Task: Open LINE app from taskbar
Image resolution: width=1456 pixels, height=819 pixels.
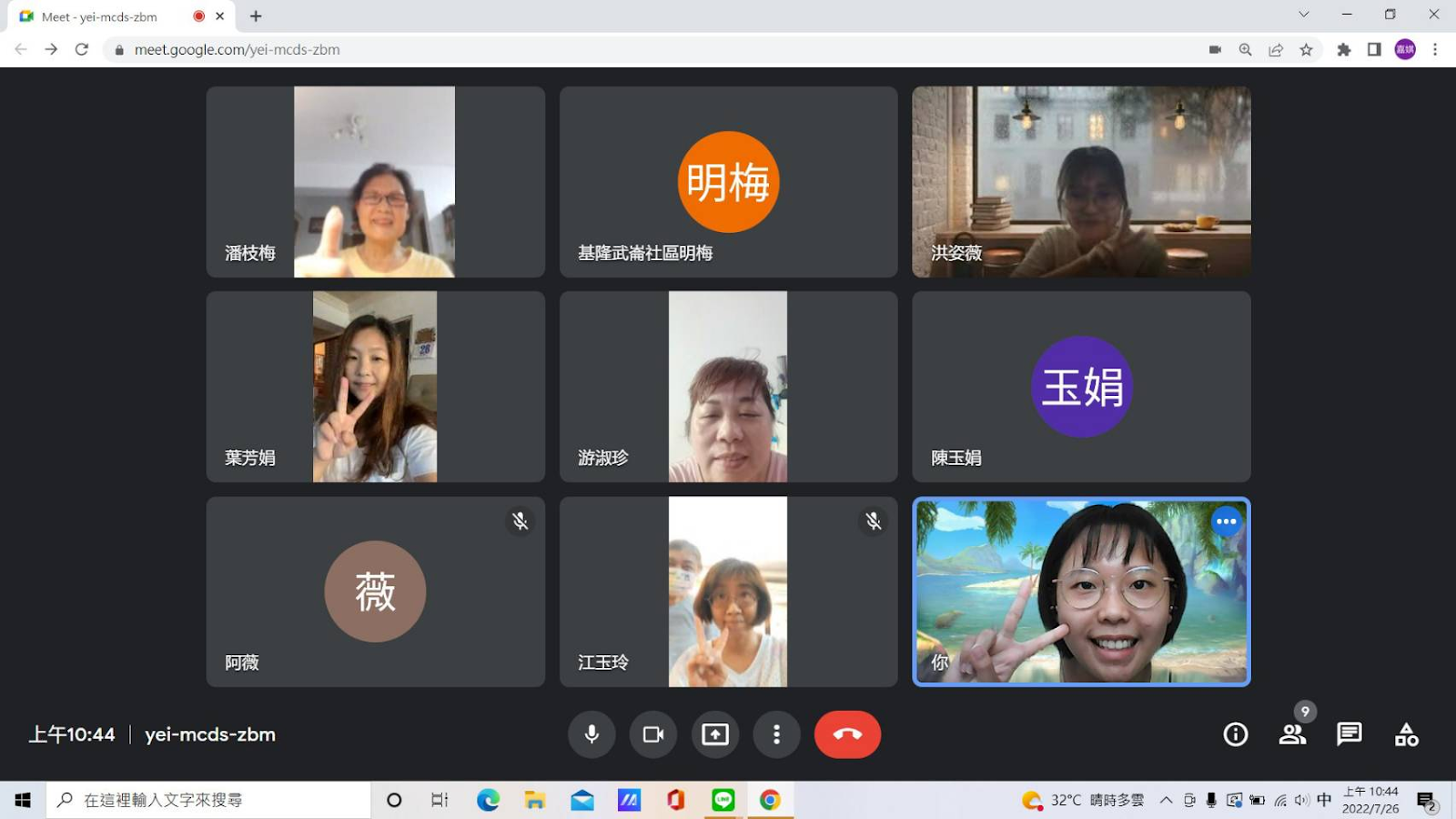Action: pos(723,800)
